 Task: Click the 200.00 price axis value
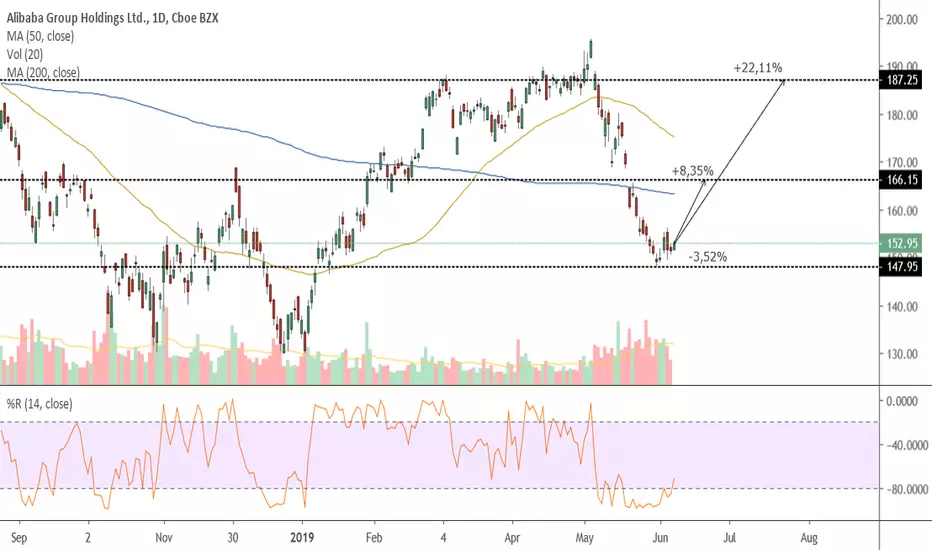point(902,19)
